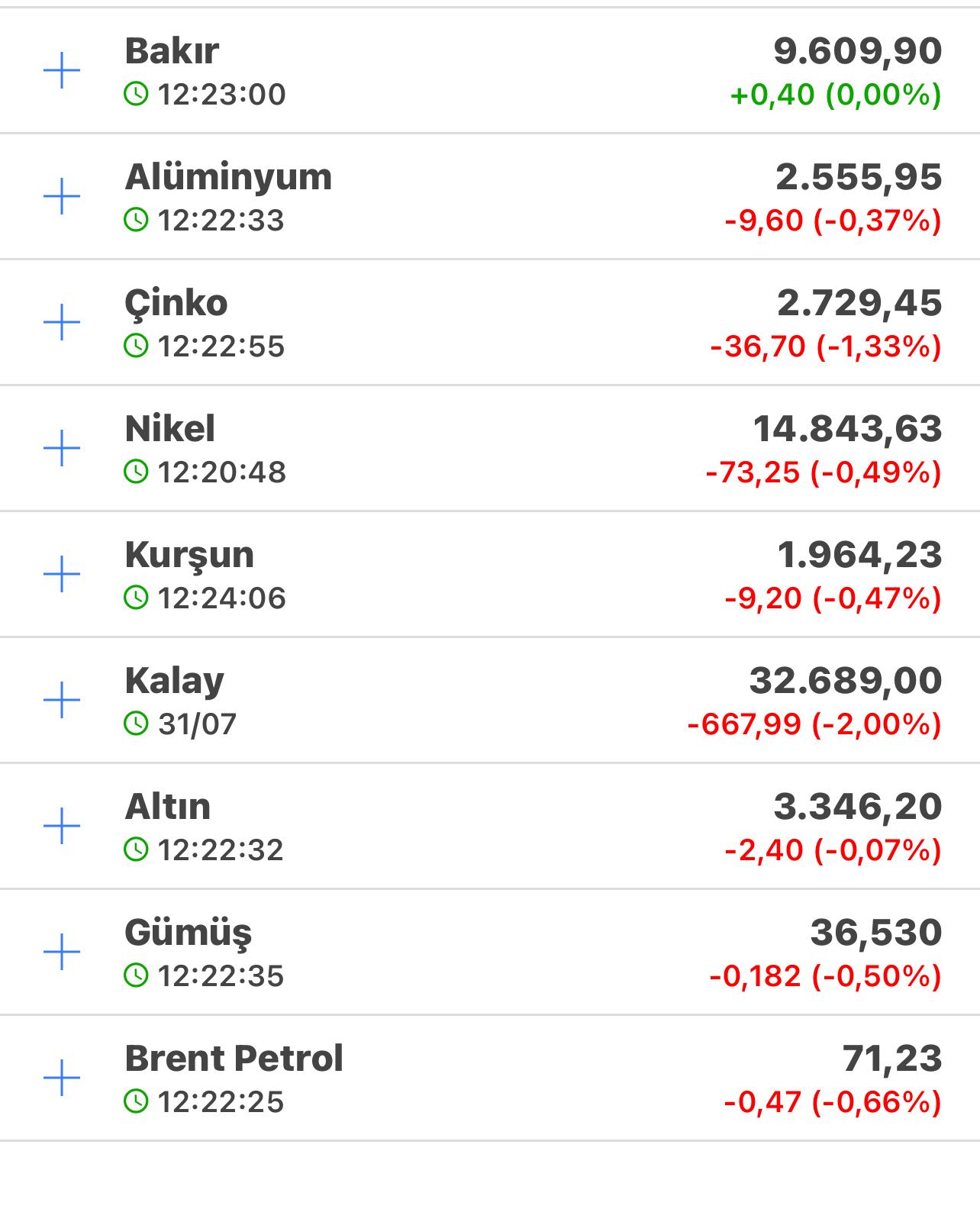Add Çinko using its plus icon
Viewport: 980px width, 1209px height.
[x=62, y=322]
